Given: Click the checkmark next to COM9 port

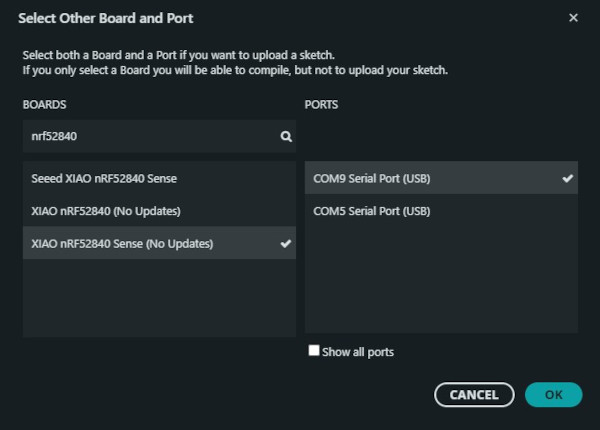Looking at the screenshot, I should point(568,178).
